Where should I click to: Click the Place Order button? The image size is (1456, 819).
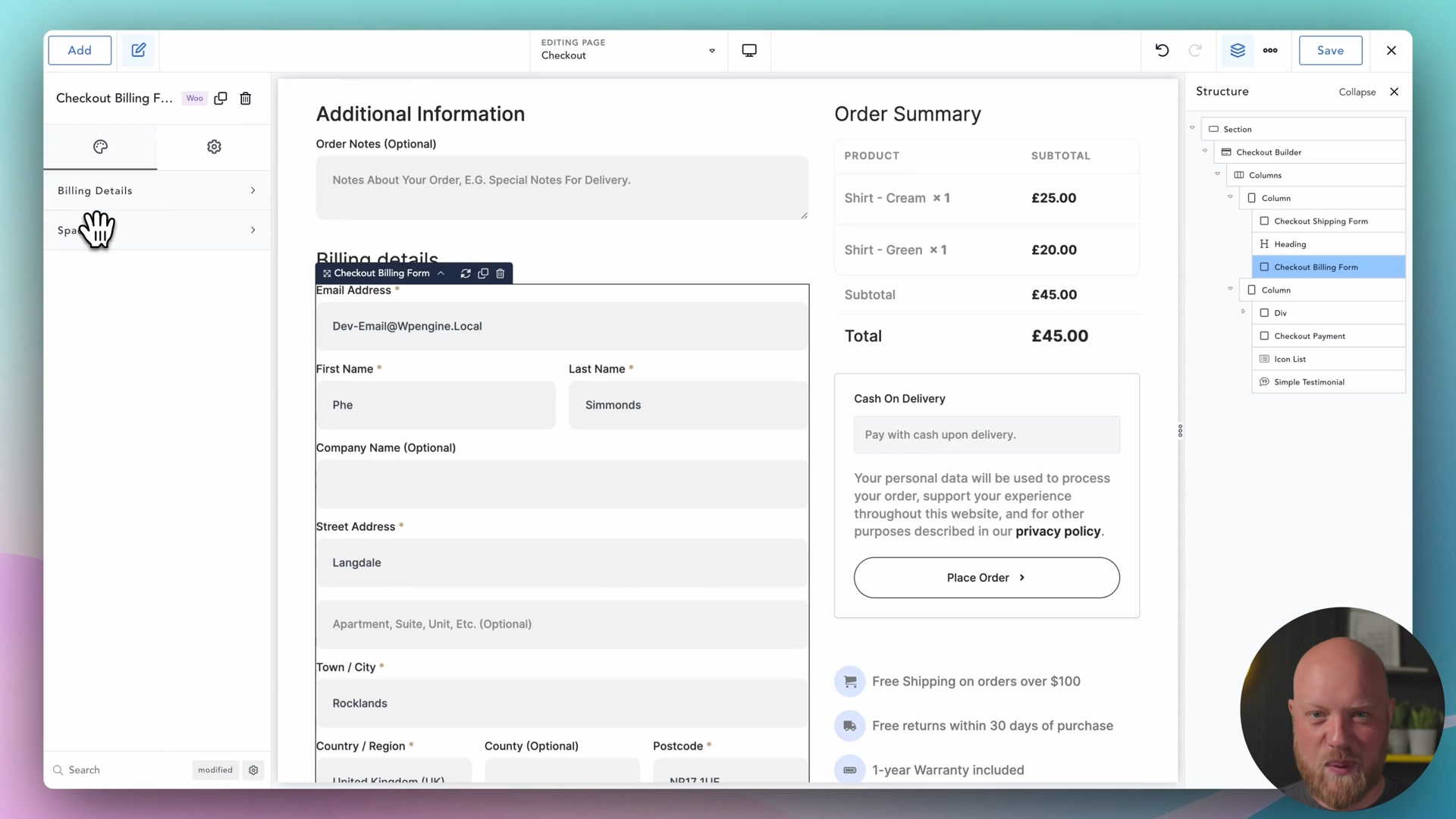(x=987, y=578)
